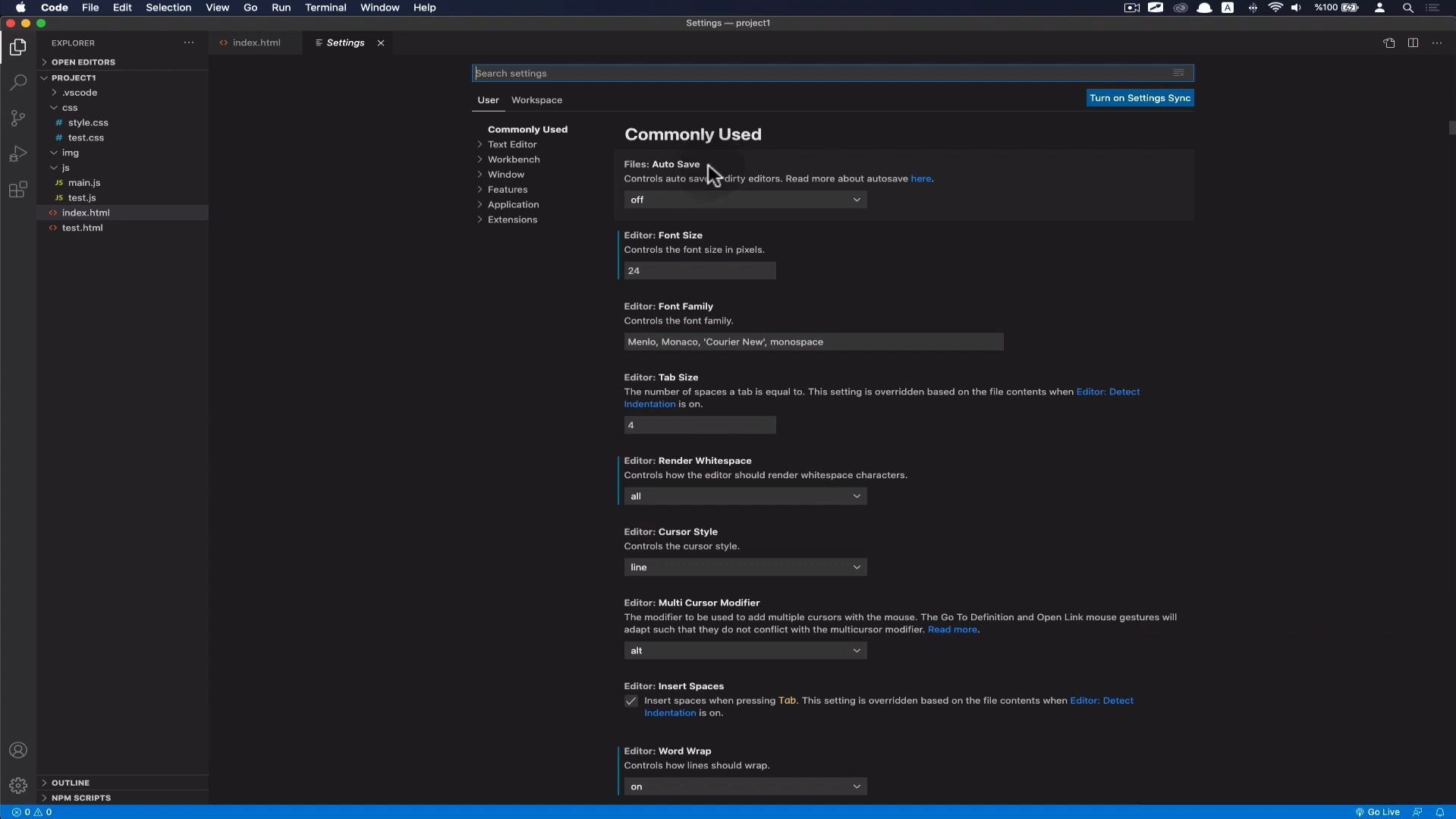Open Run and Debug view
1456x819 pixels.
(18, 153)
